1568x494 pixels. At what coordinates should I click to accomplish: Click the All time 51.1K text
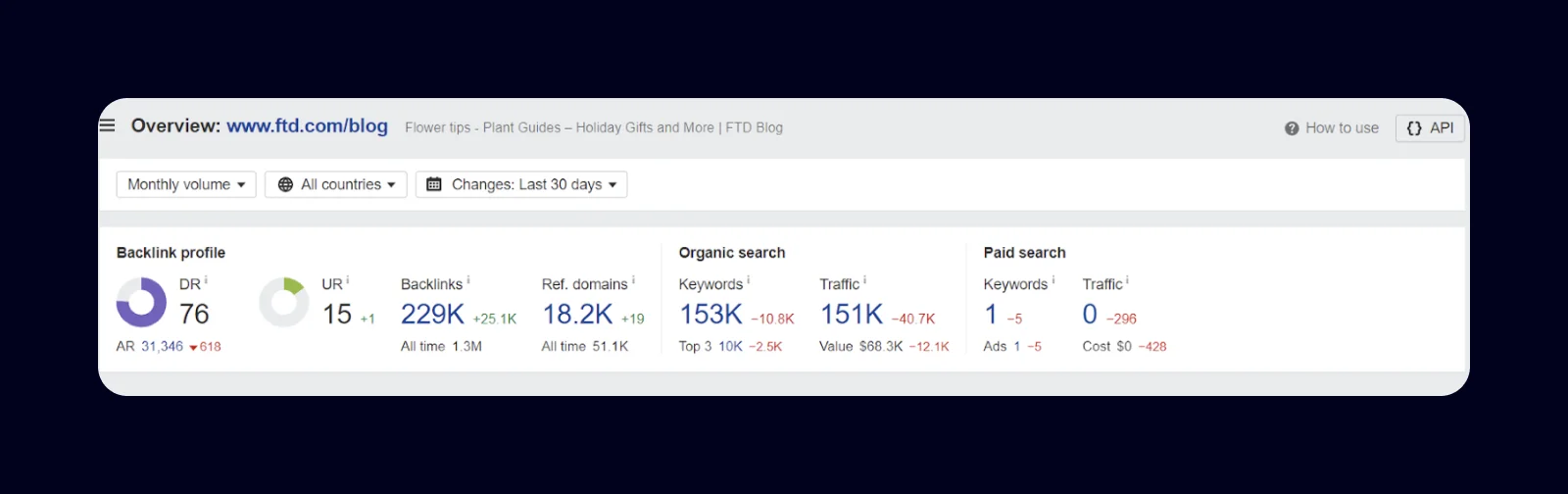coord(585,346)
